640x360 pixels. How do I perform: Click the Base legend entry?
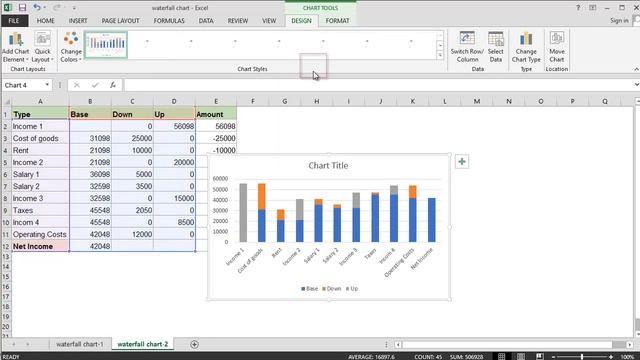pos(309,289)
